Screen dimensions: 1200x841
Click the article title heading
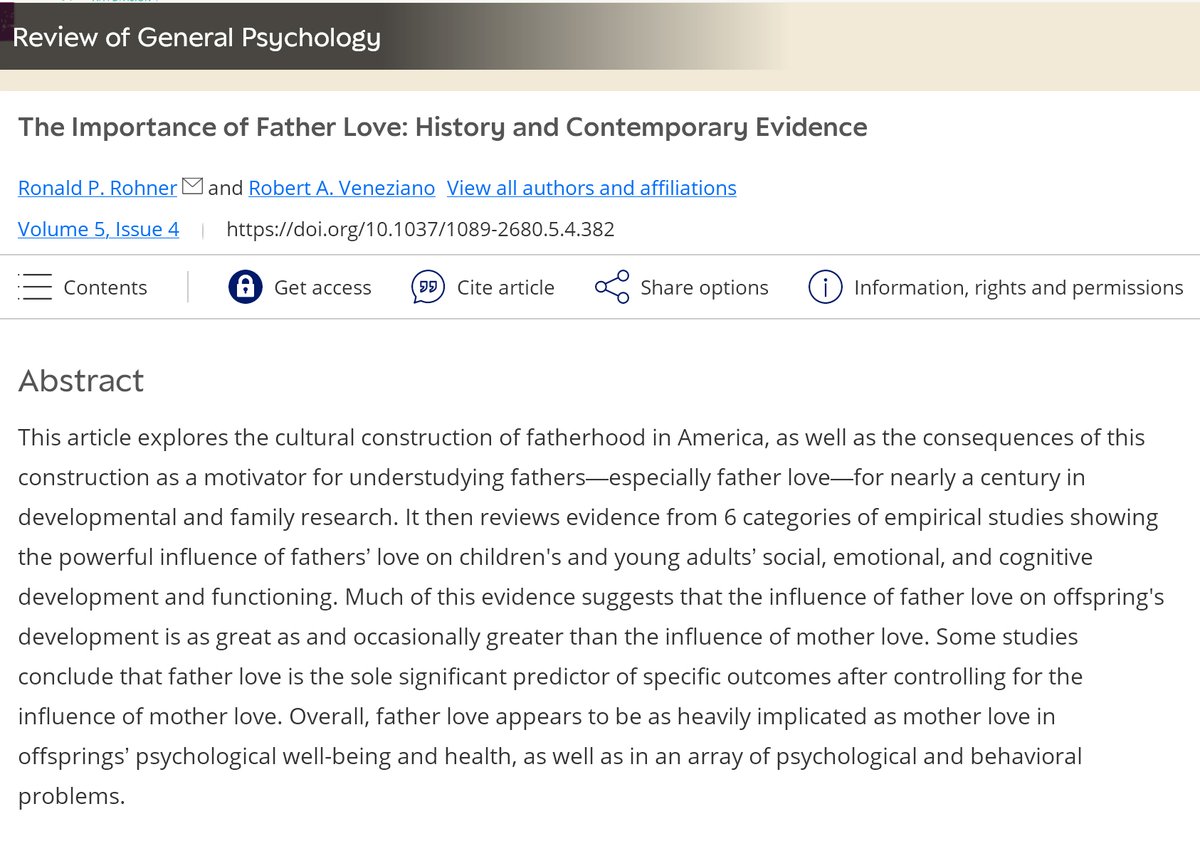point(442,127)
